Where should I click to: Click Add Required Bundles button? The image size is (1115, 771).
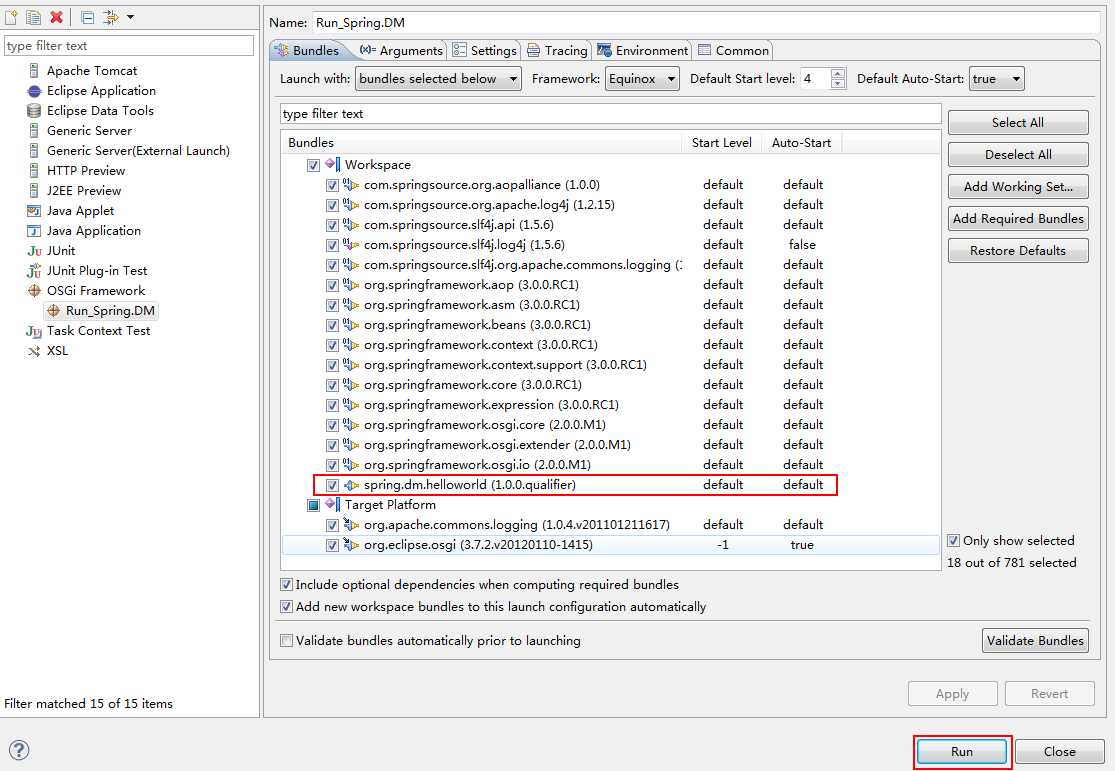pos(1018,218)
